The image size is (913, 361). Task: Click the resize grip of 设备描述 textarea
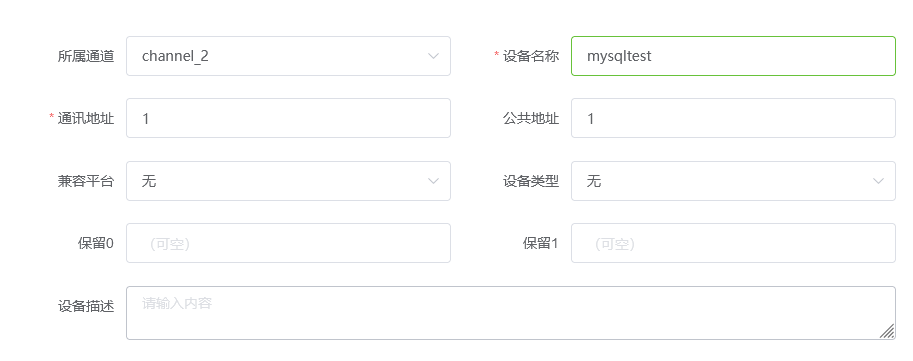click(887, 331)
